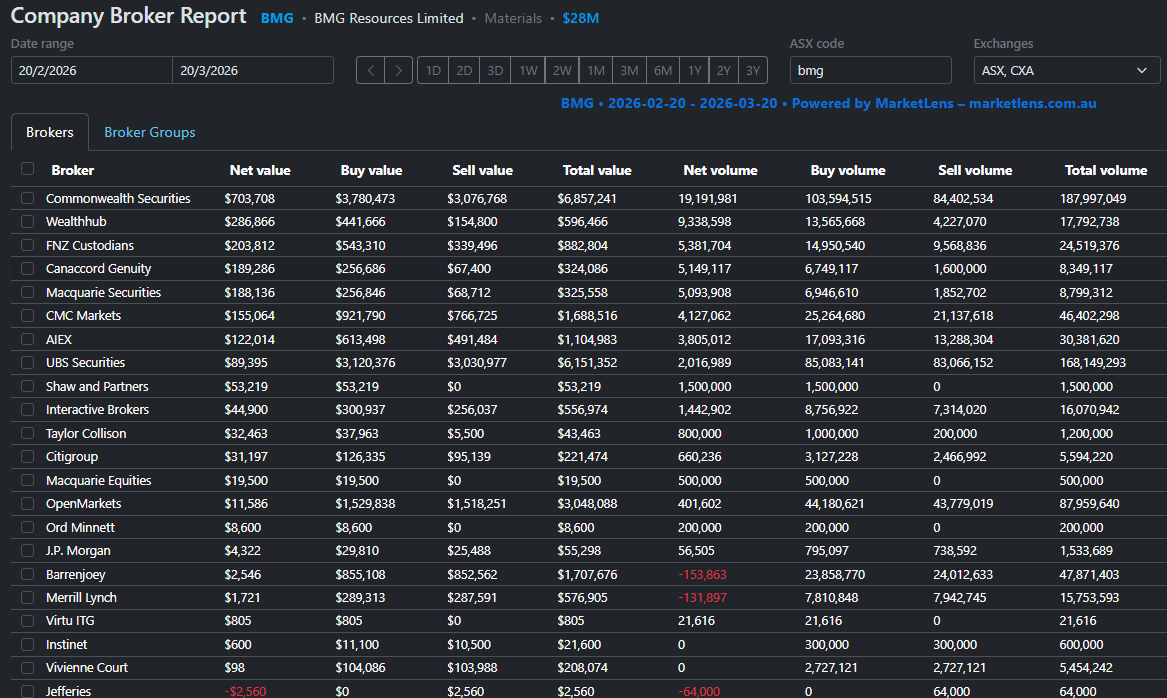Edit the start date 20/2/2026 field

click(92, 71)
